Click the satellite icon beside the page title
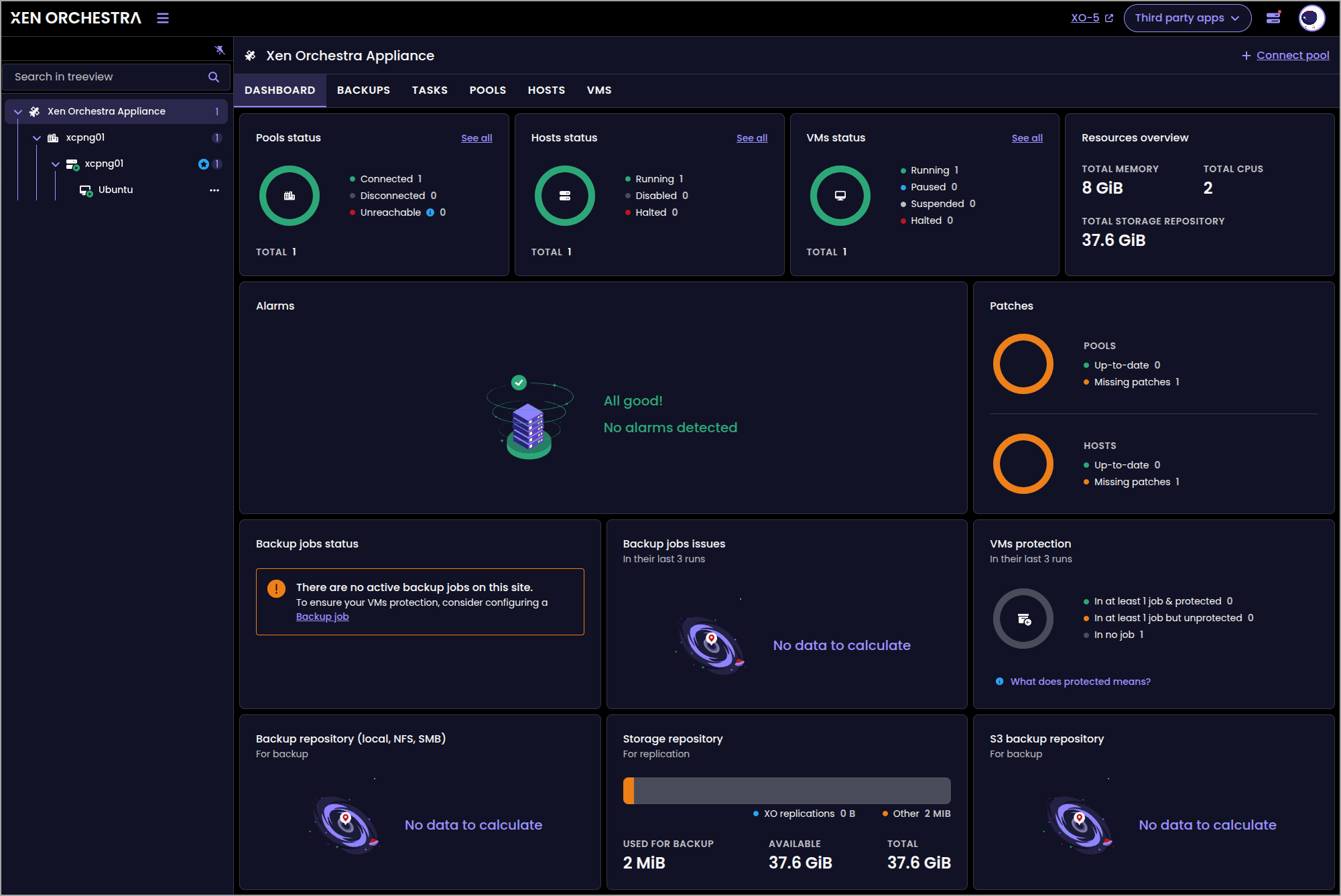Viewport: 1341px width, 896px height. 250,56
